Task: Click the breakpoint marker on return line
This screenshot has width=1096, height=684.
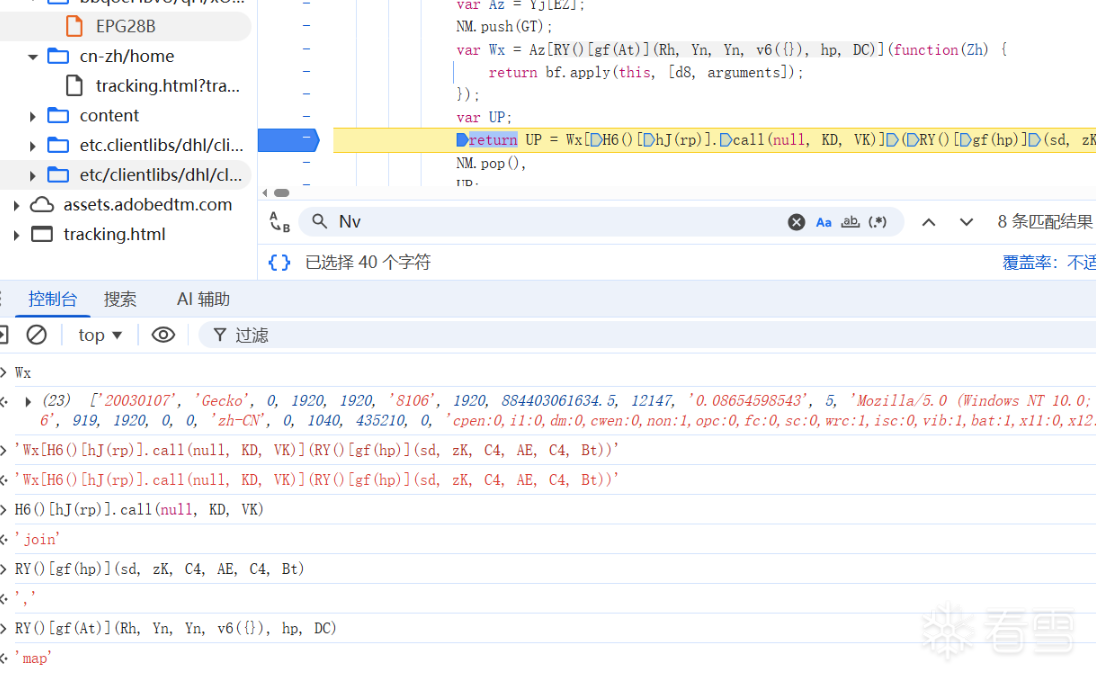Action: 289,140
